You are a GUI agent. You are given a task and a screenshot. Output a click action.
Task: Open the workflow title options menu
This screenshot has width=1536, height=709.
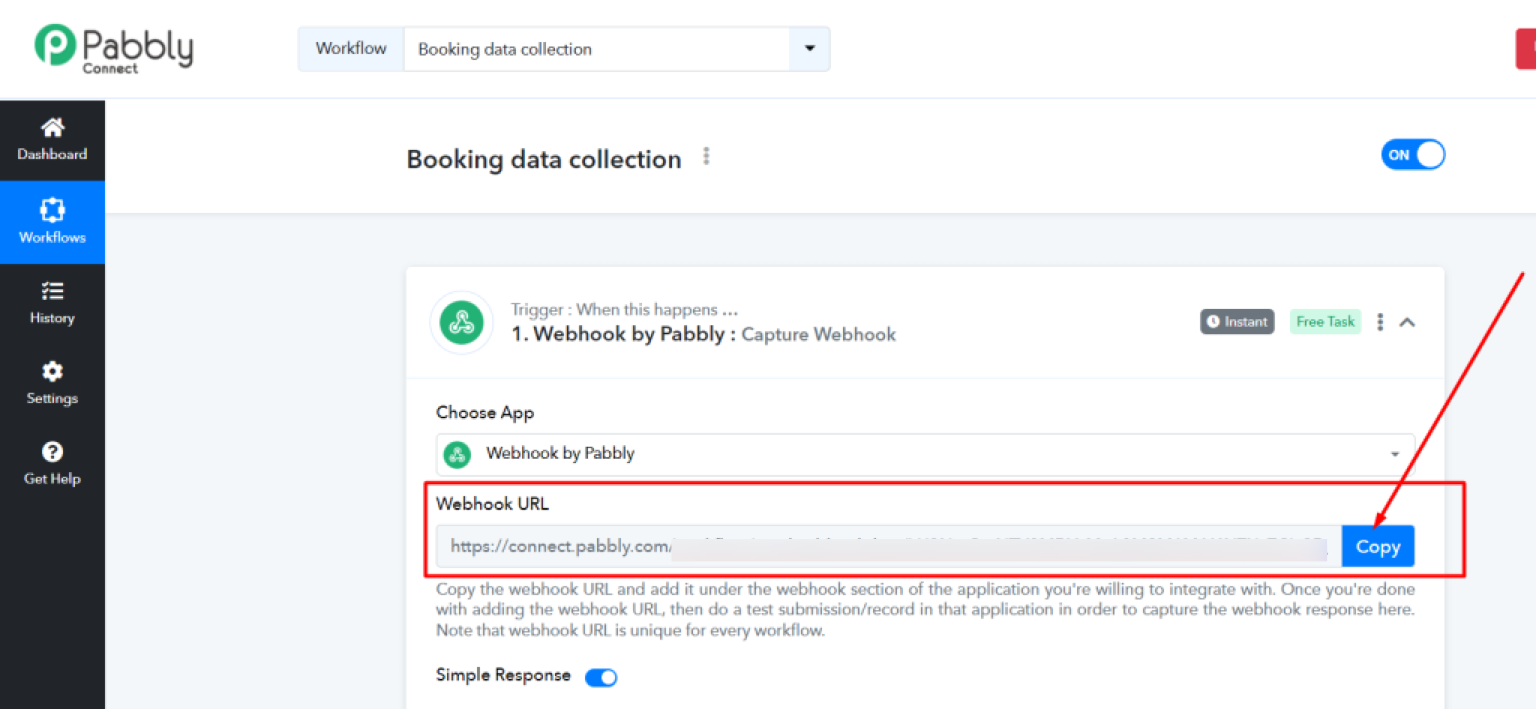pyautogui.click(x=706, y=155)
